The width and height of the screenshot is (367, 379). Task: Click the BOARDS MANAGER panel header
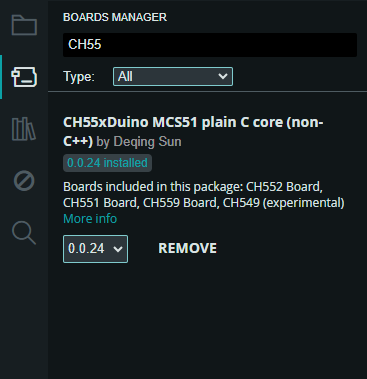click(115, 17)
